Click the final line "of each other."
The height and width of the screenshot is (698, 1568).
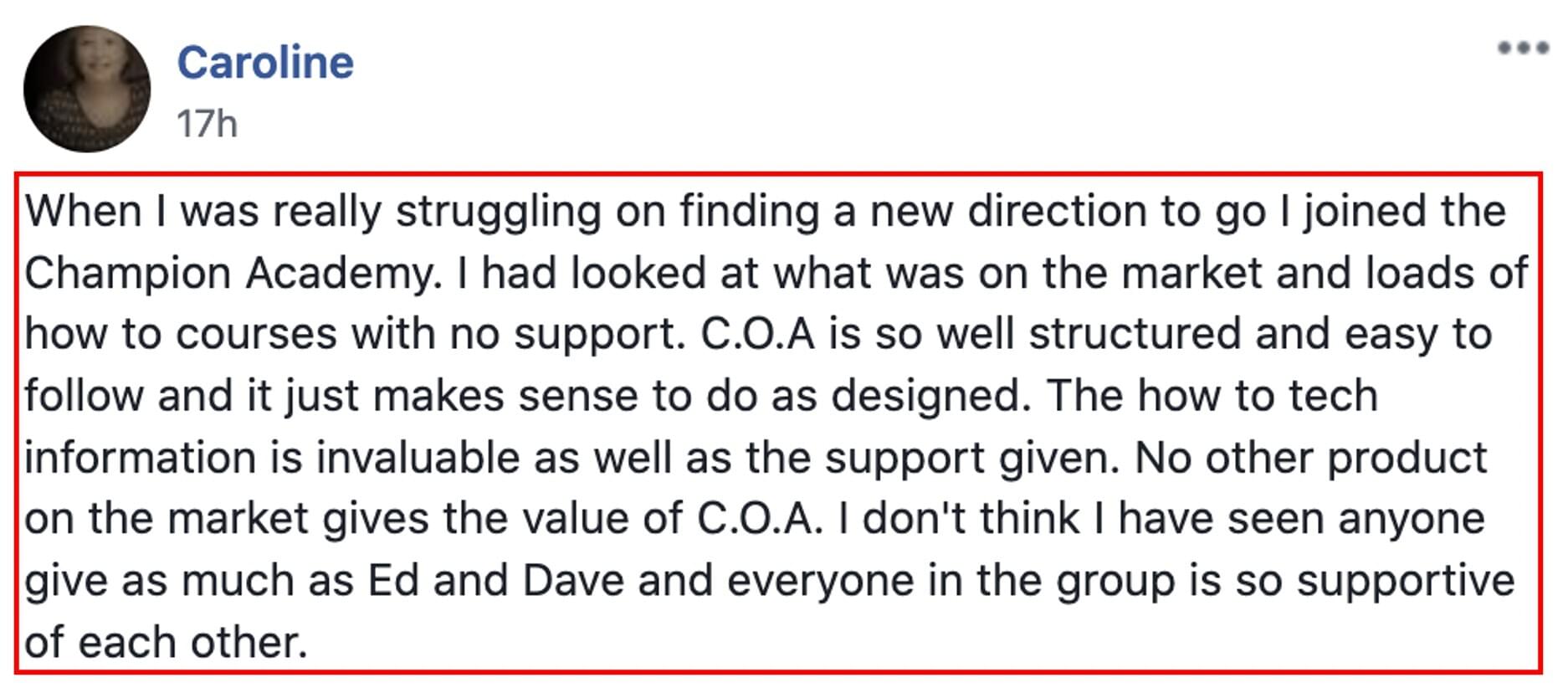tap(167, 642)
